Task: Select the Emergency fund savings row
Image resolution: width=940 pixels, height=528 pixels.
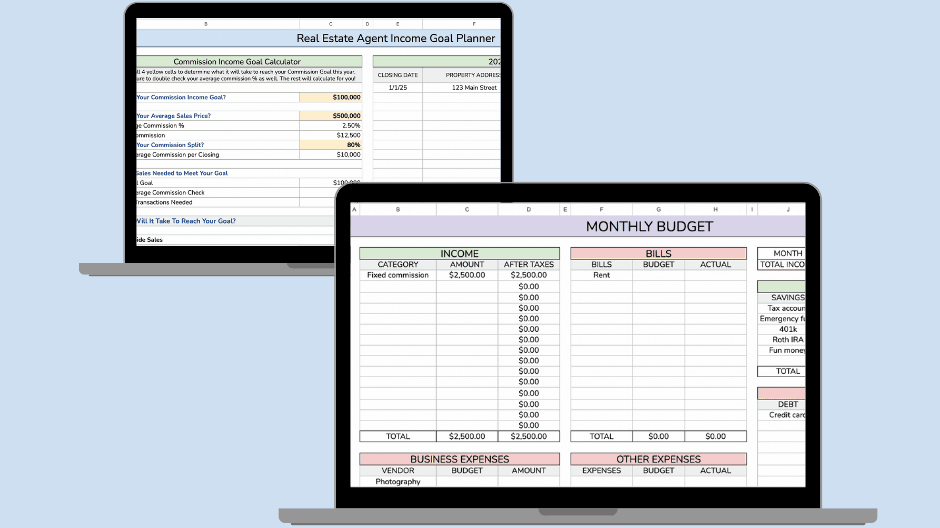Action: tap(782, 319)
